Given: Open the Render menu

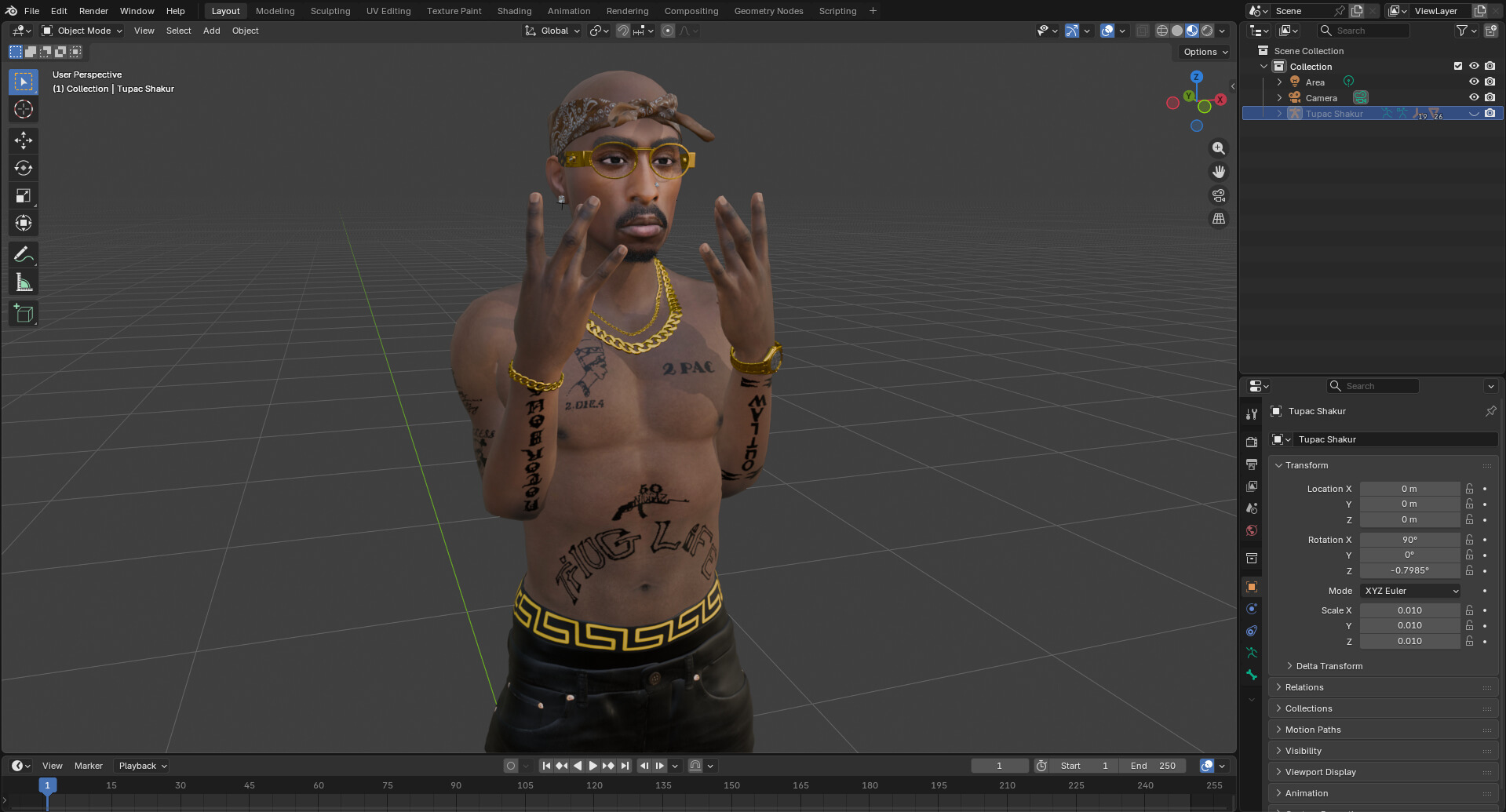Looking at the screenshot, I should point(93,11).
